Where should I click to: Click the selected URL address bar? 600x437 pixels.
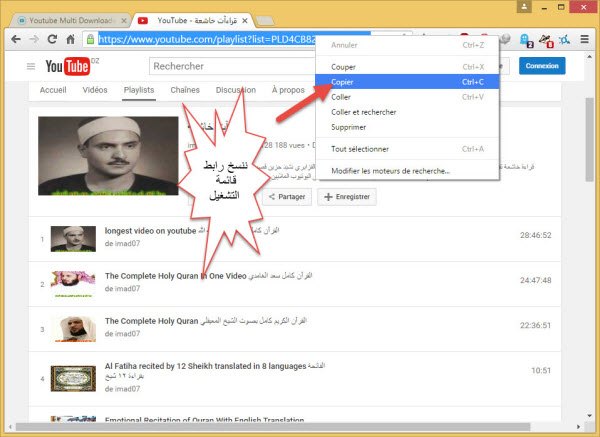pyautogui.click(x=207, y=39)
